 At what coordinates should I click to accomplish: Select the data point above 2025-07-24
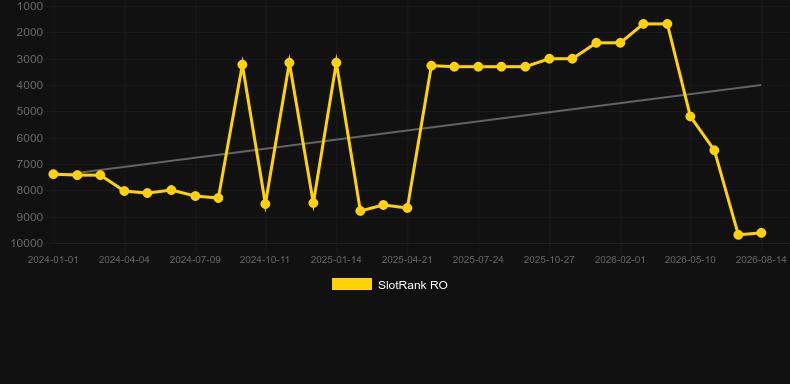pos(478,67)
